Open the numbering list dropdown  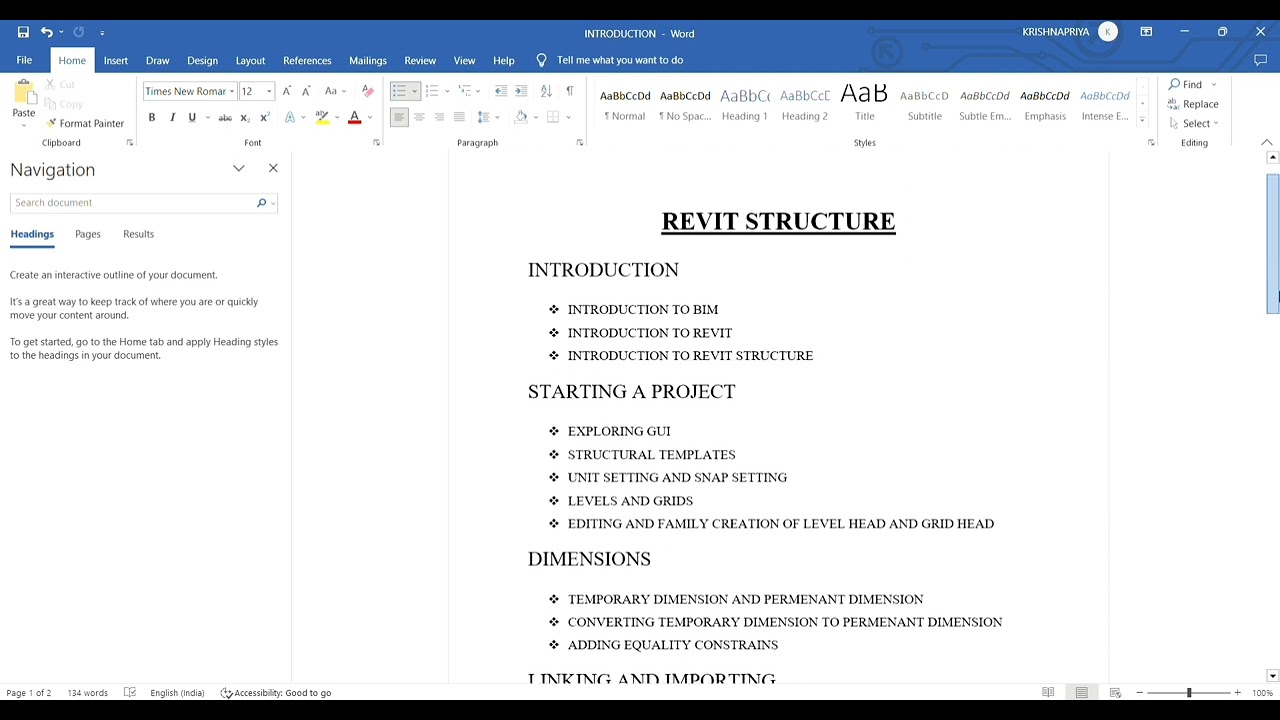coord(447,91)
